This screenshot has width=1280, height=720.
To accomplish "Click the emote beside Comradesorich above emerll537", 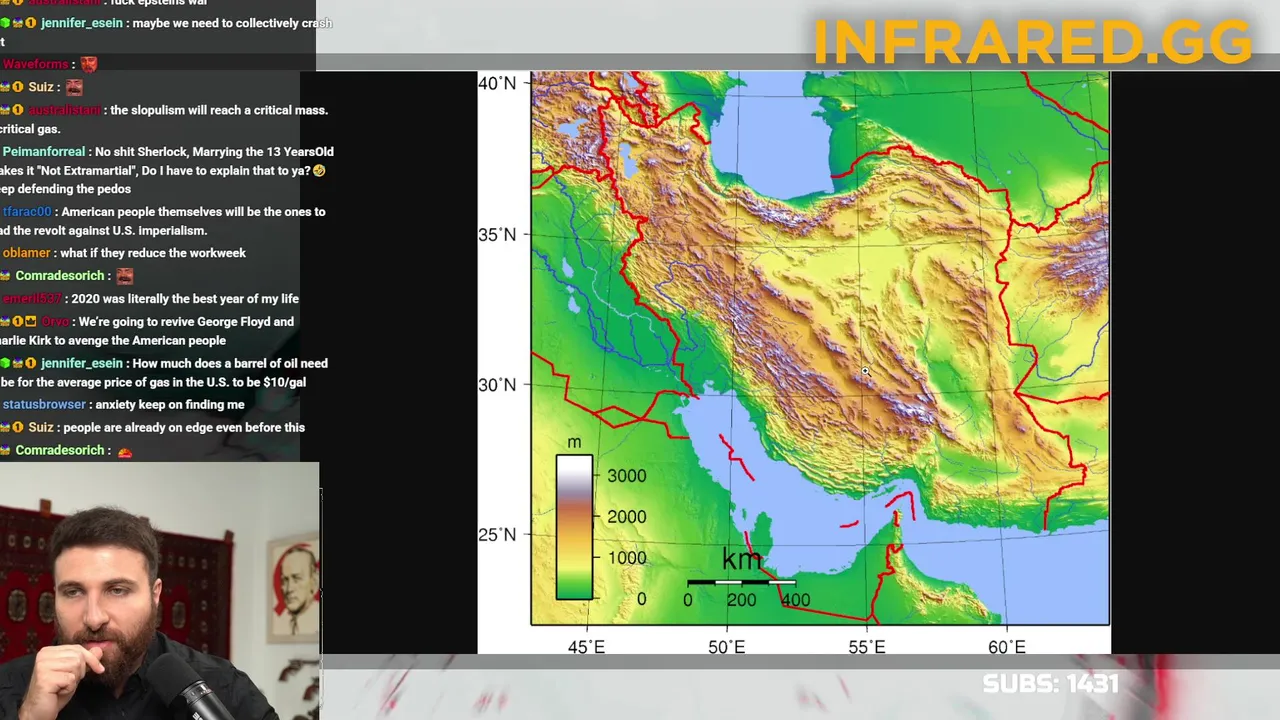I will point(124,276).
